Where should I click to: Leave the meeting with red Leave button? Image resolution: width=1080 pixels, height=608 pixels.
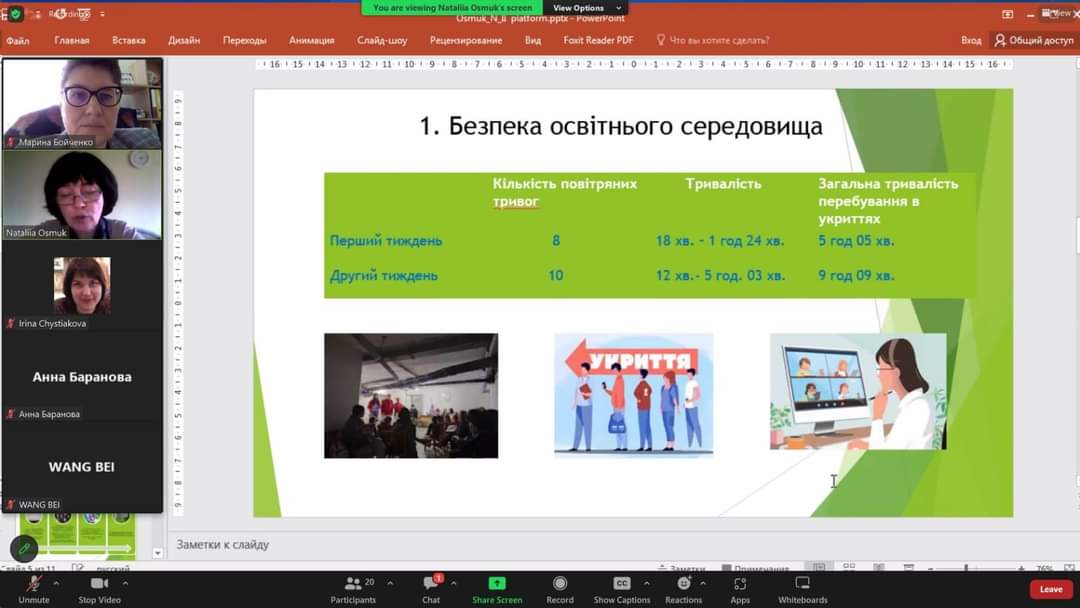[x=1050, y=589]
